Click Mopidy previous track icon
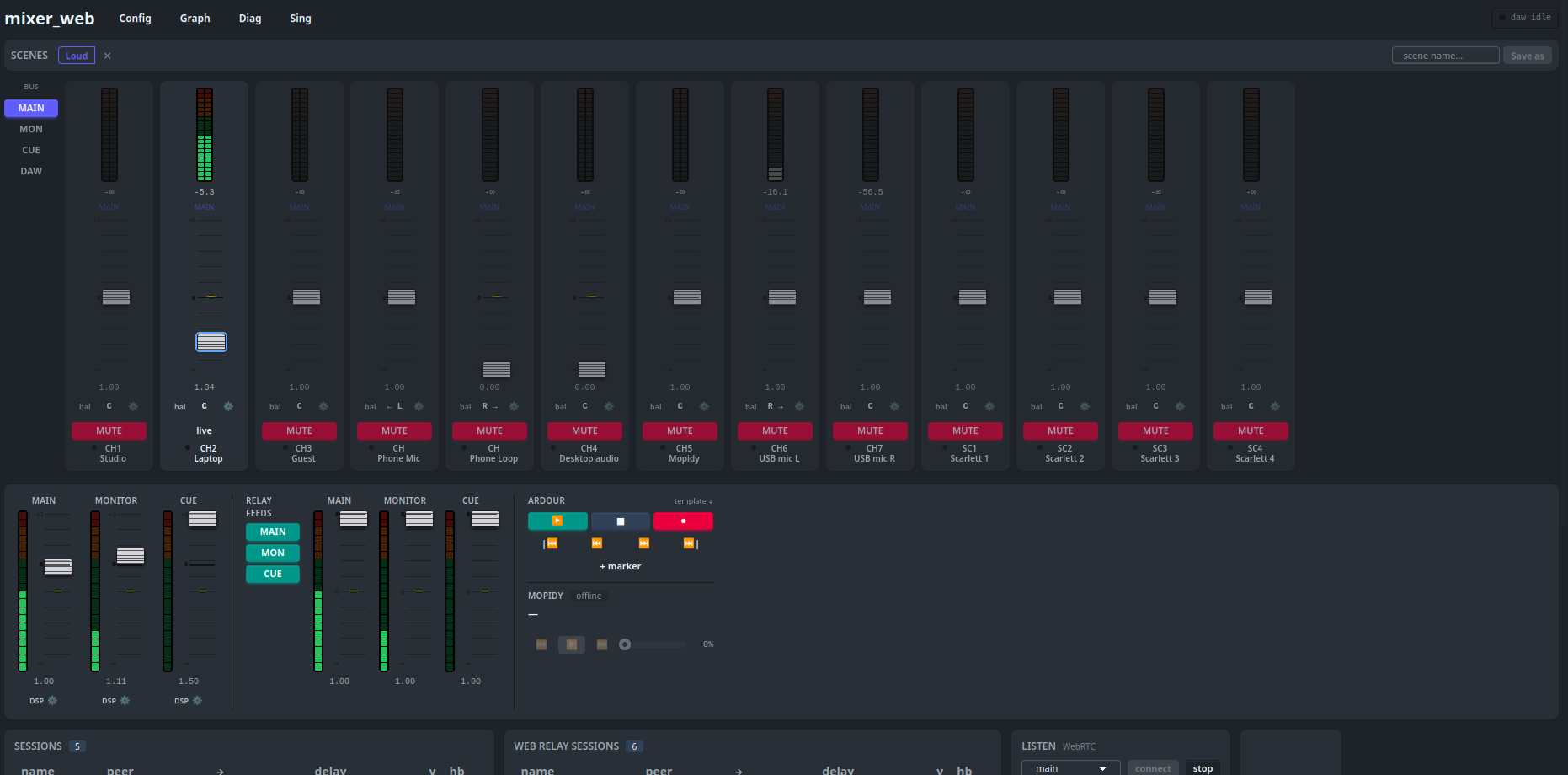1568x775 pixels. (x=541, y=644)
